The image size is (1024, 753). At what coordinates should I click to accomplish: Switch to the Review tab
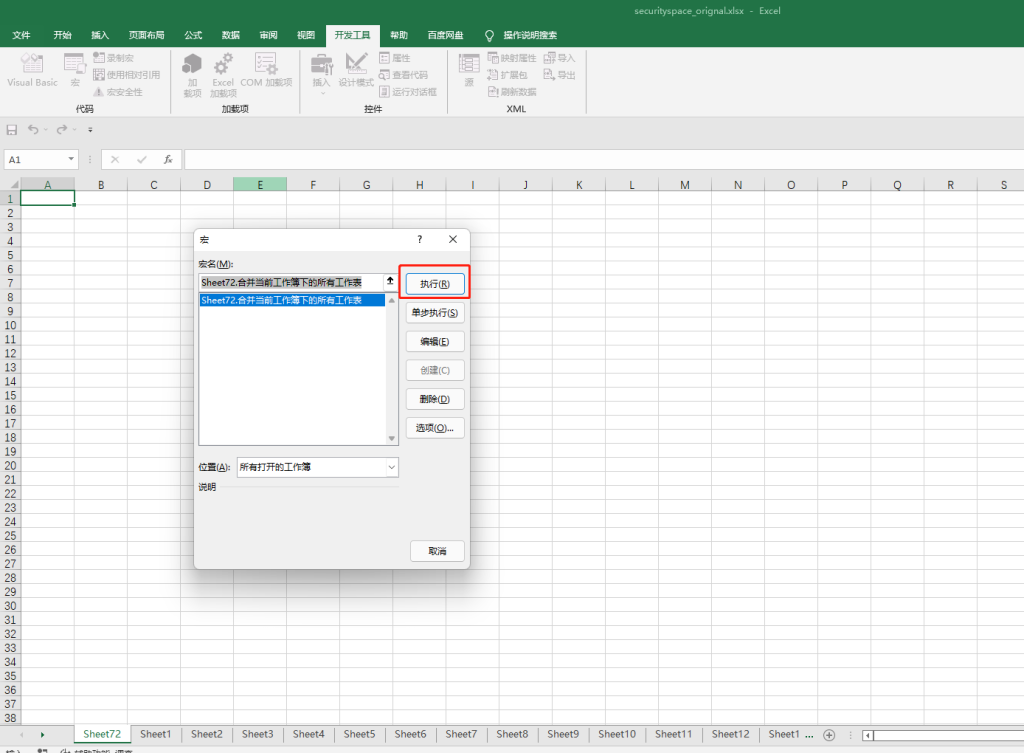coord(268,35)
